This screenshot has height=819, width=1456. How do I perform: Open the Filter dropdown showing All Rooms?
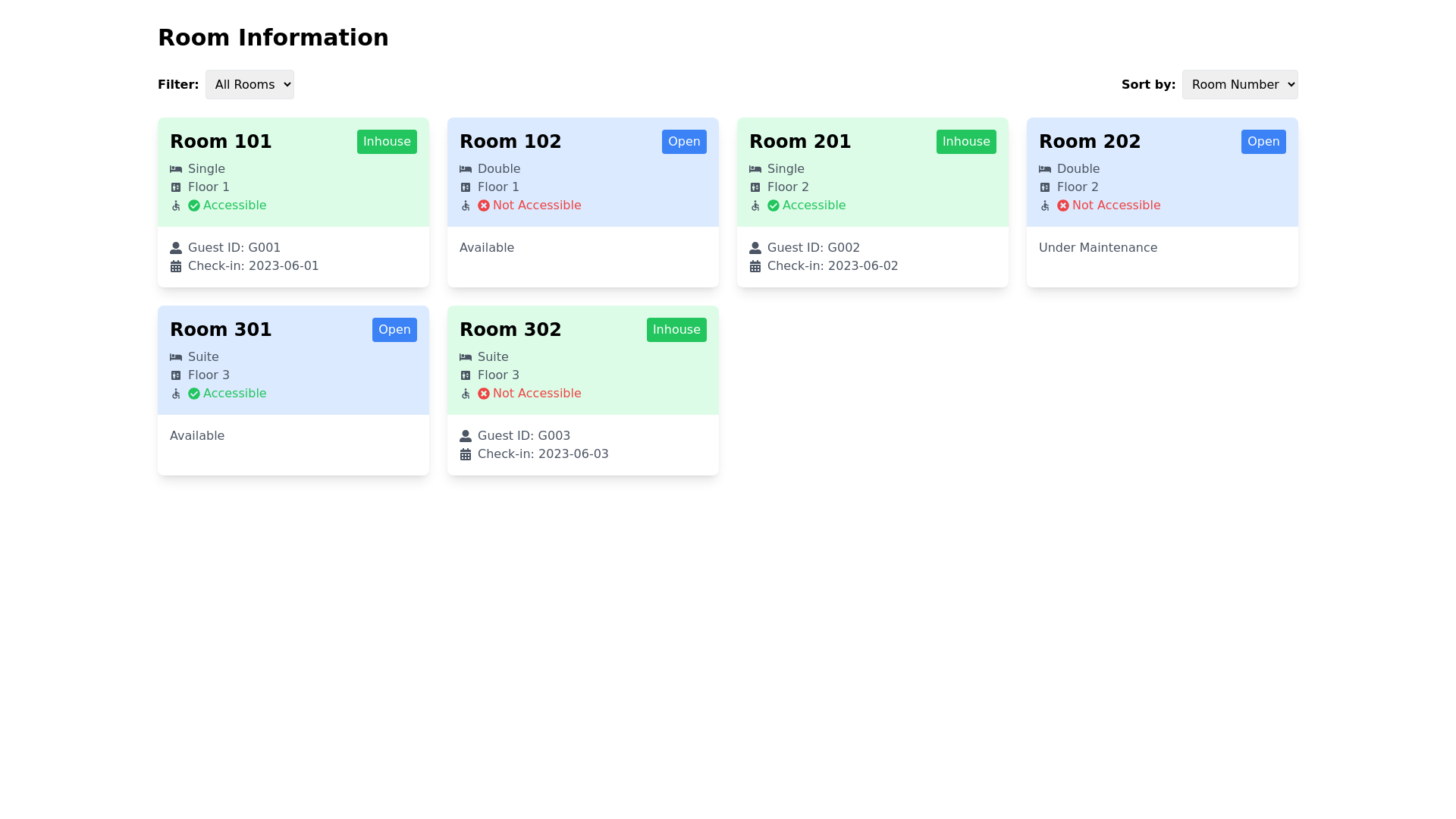[x=249, y=84]
